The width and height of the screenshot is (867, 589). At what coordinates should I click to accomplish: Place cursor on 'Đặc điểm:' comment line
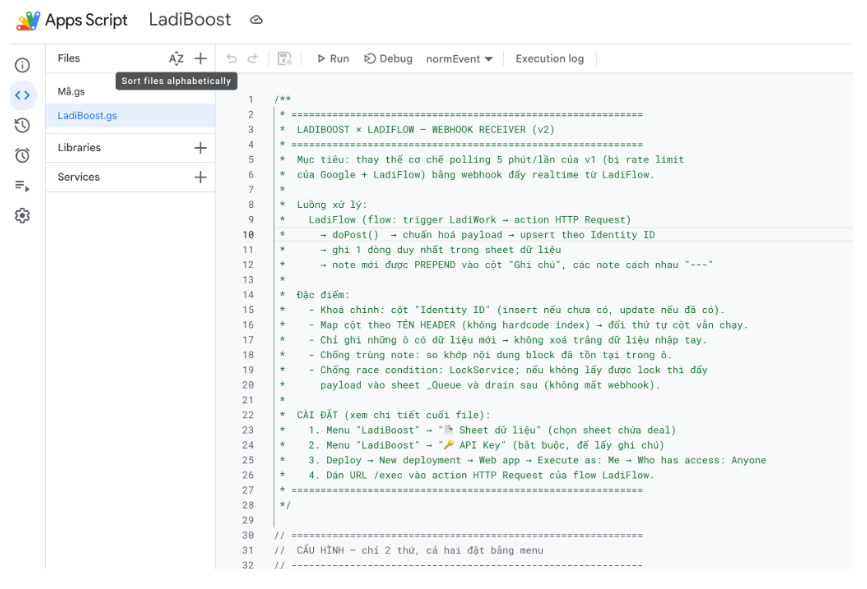(323, 295)
